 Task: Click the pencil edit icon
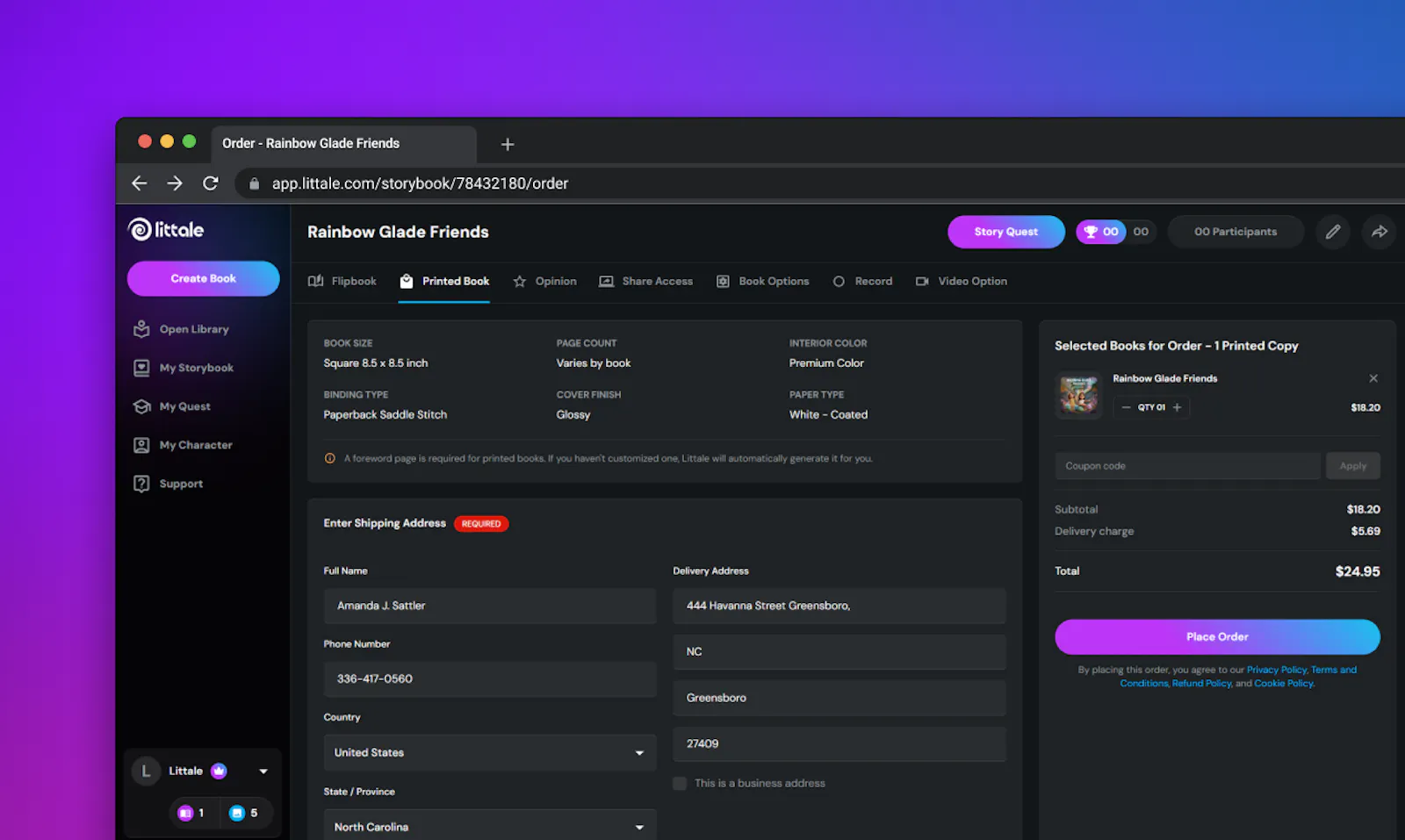pyautogui.click(x=1332, y=232)
